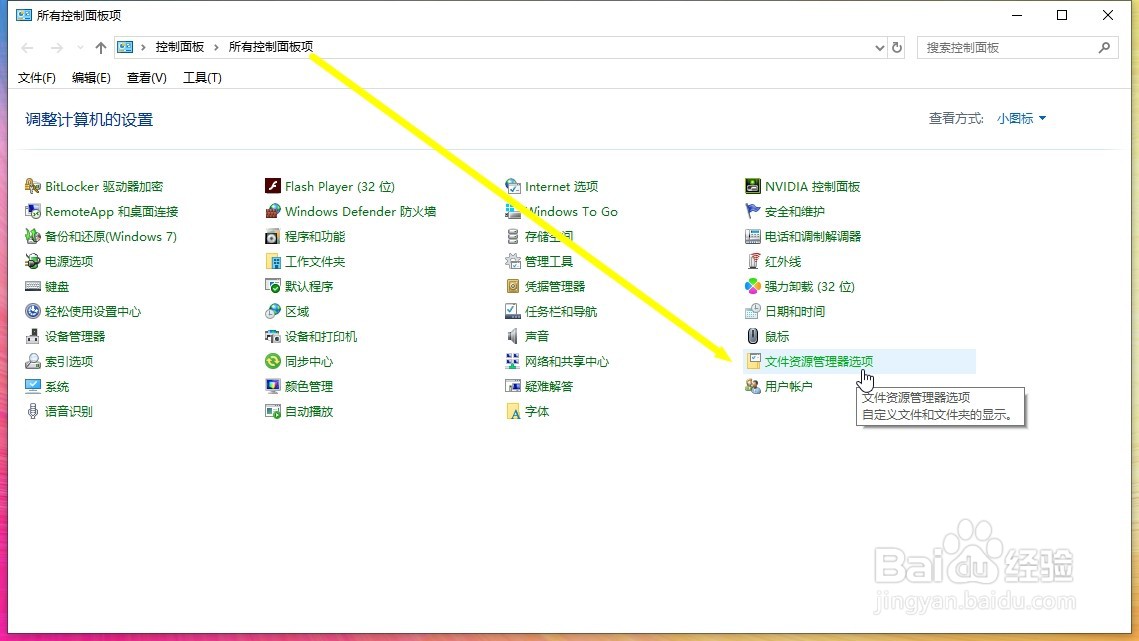Viewport: 1139px width, 641px height.
Task: Click the 字体 font icon
Action: coord(513,411)
